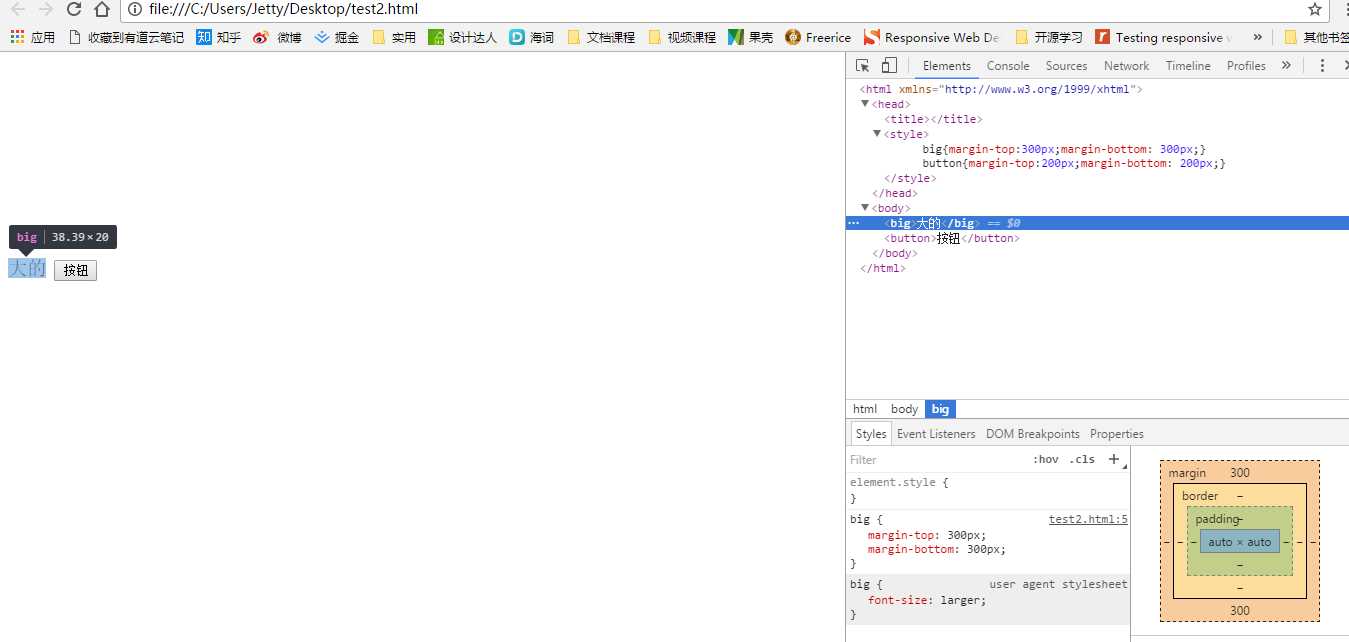The width and height of the screenshot is (1349, 642).
Task: Click the browser Back arrow
Action: click(x=18, y=9)
